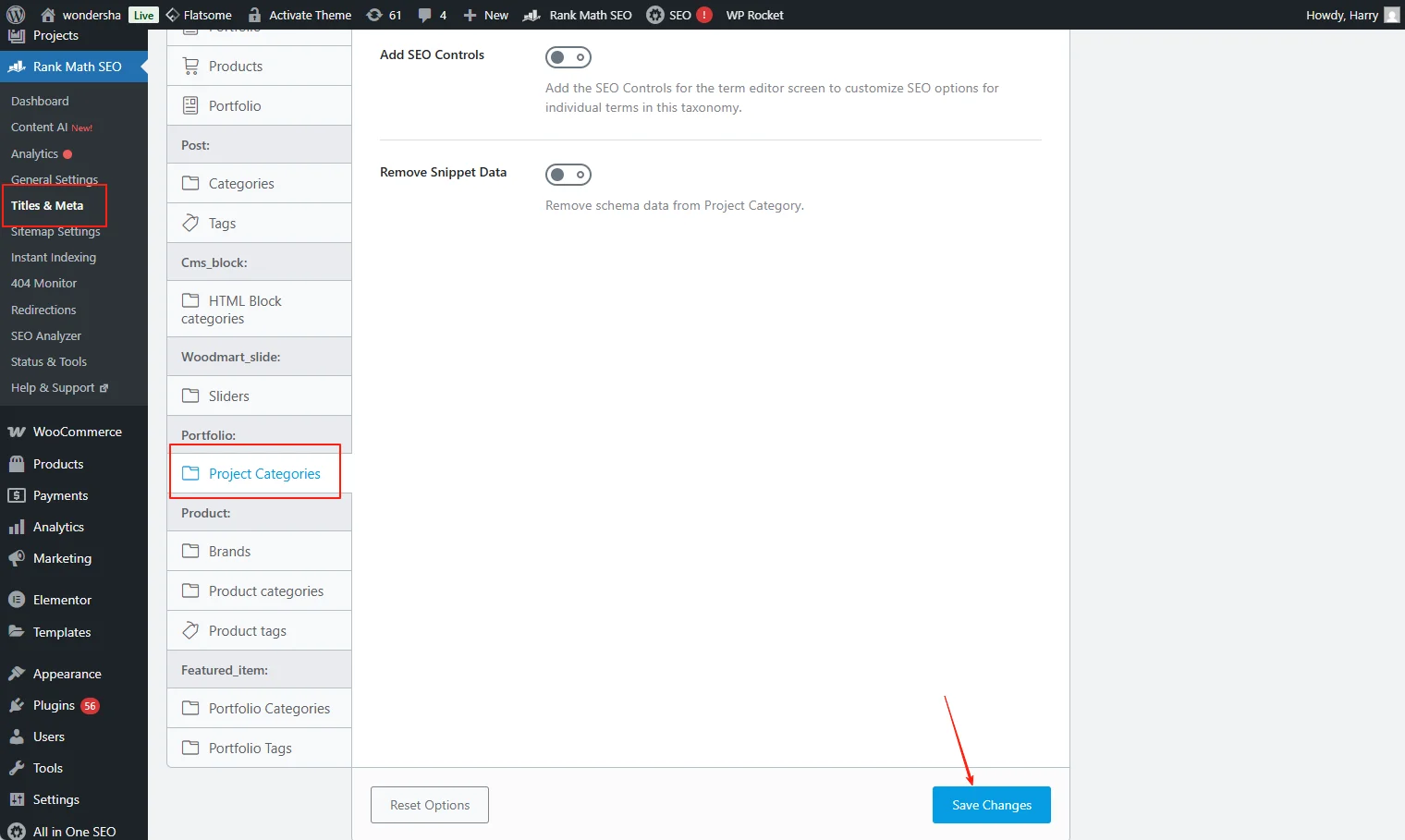Open Rank Math Analytics with red dot
The width and height of the screenshot is (1405, 840).
[42, 153]
